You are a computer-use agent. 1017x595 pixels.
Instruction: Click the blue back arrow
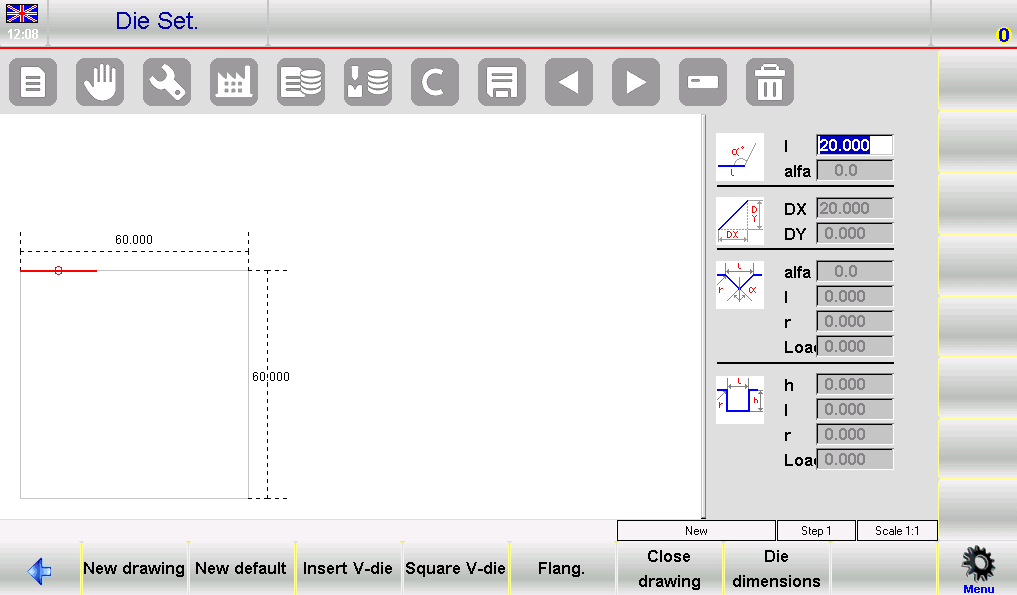coord(40,570)
